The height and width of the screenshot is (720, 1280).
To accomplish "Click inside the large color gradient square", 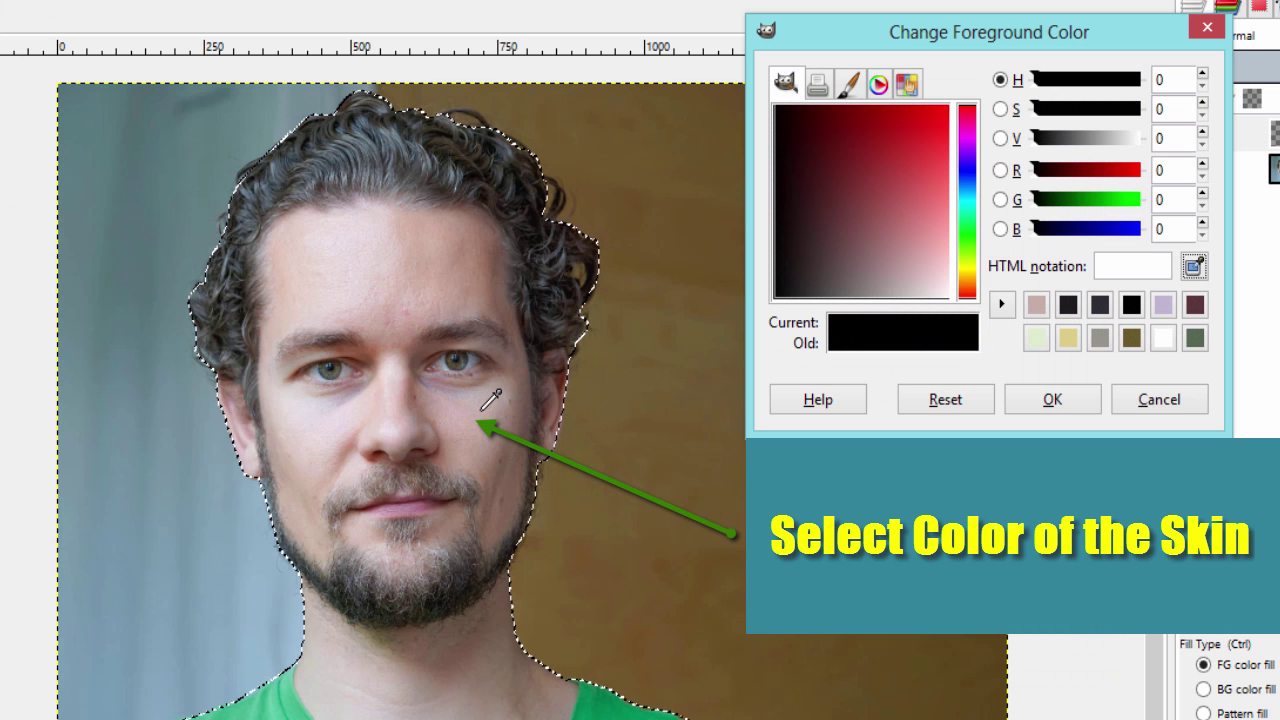I will pyautogui.click(x=861, y=201).
